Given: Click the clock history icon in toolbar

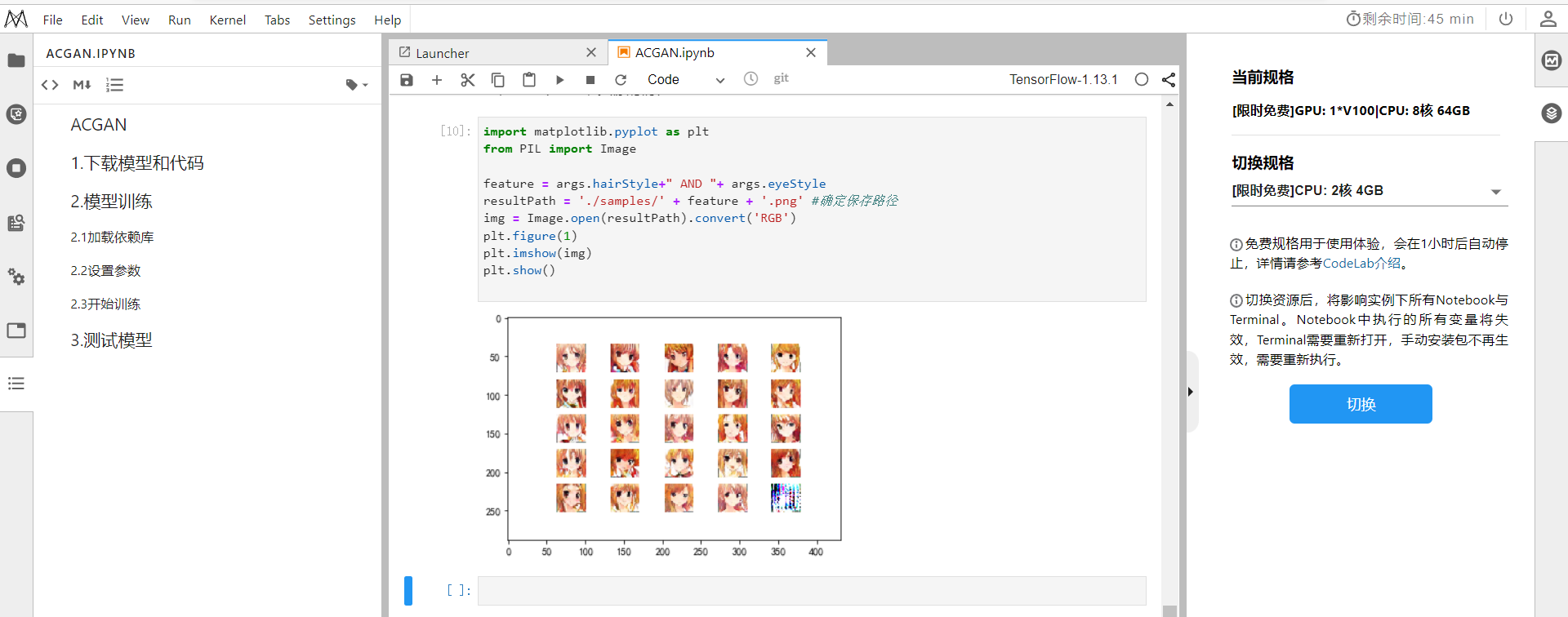Looking at the screenshot, I should click(751, 78).
